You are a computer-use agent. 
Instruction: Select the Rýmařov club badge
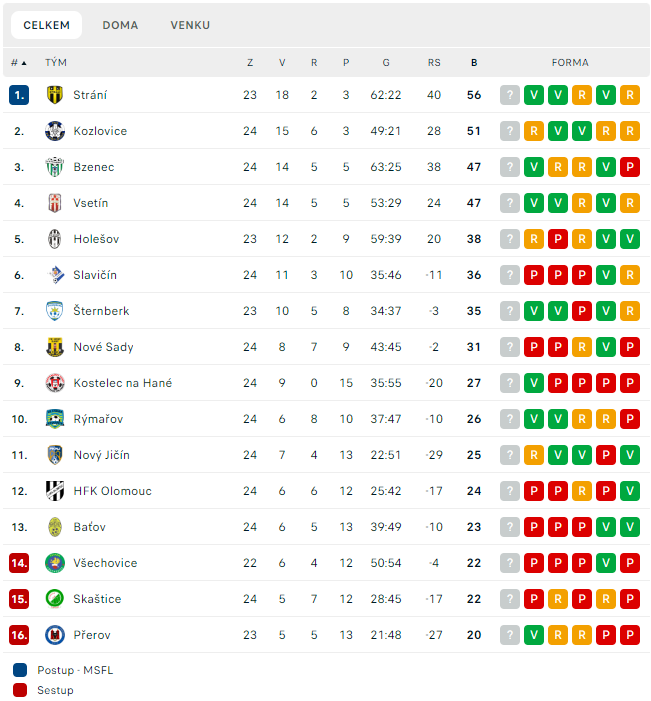click(x=55, y=419)
